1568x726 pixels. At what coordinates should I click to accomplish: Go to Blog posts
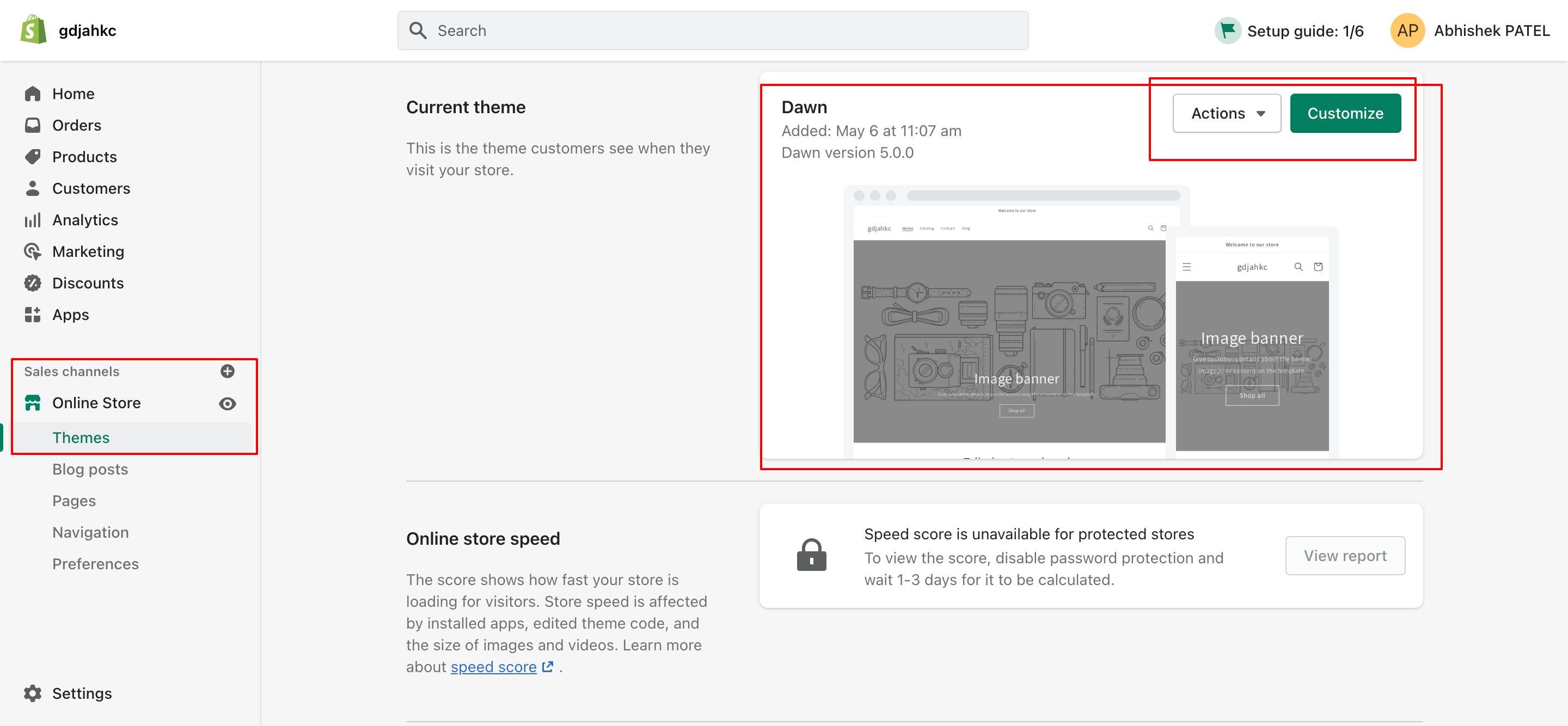point(90,469)
